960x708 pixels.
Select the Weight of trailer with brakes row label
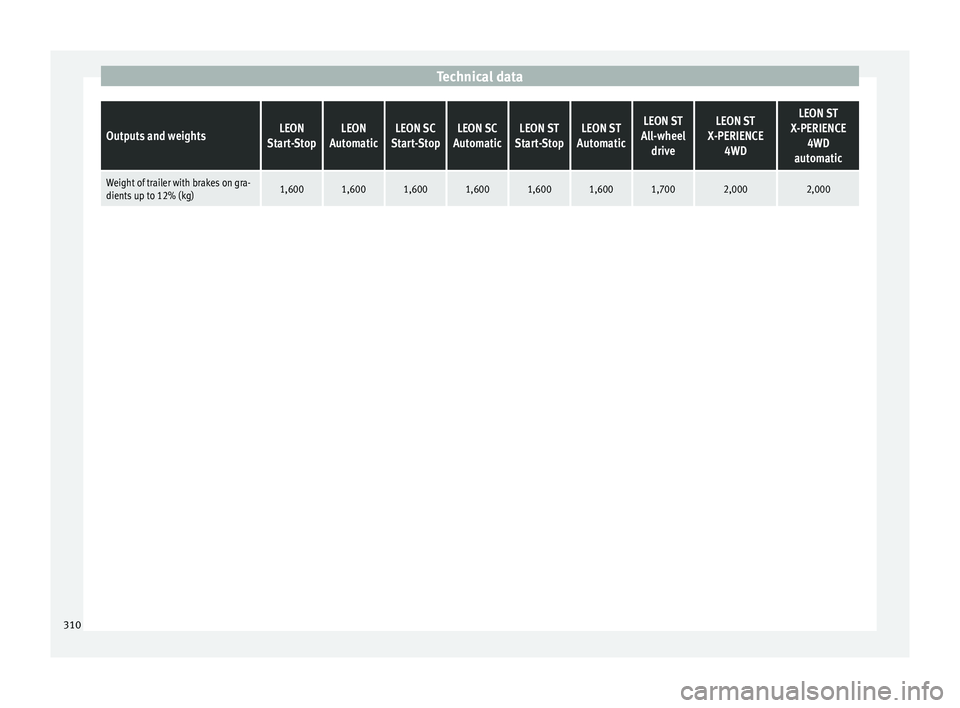pyautogui.click(x=178, y=189)
